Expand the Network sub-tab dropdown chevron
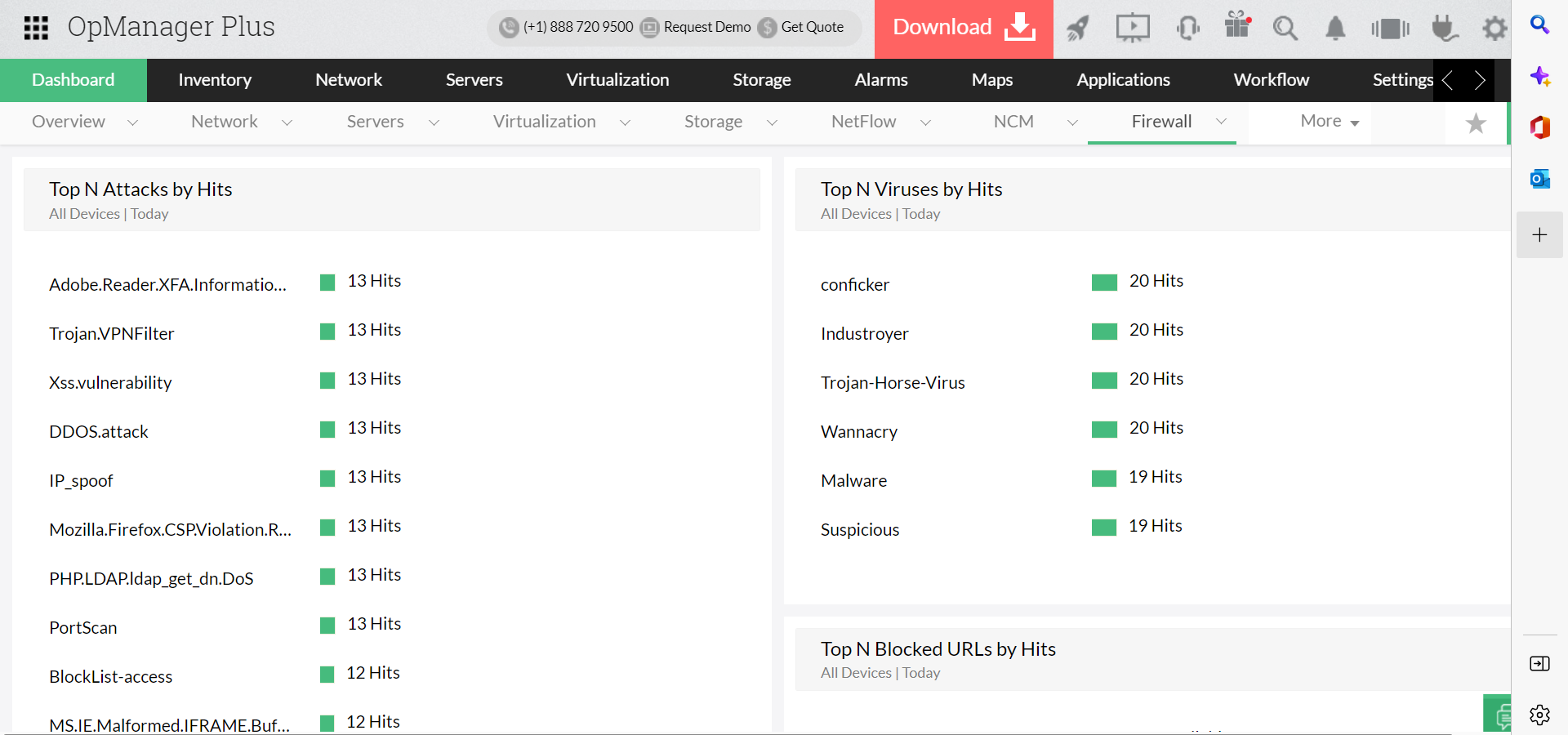 point(287,122)
